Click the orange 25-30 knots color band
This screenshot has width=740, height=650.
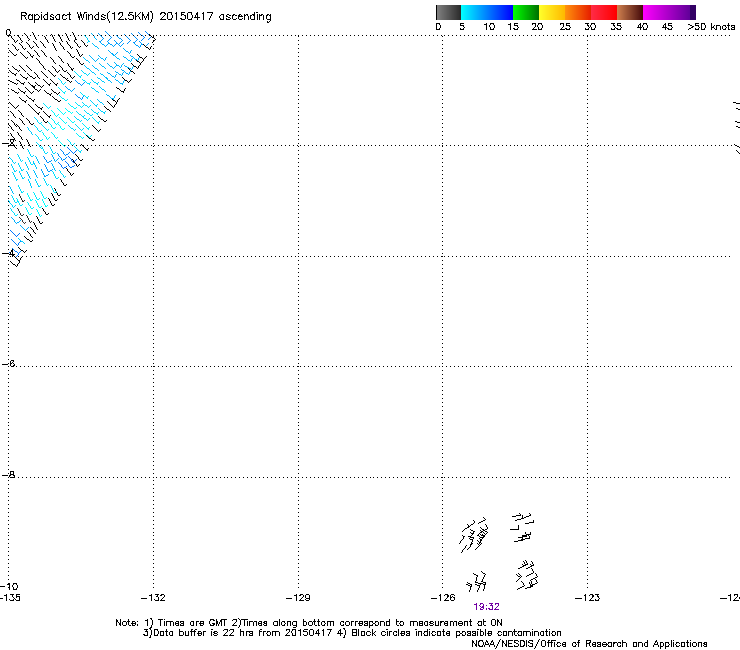pyautogui.click(x=578, y=12)
